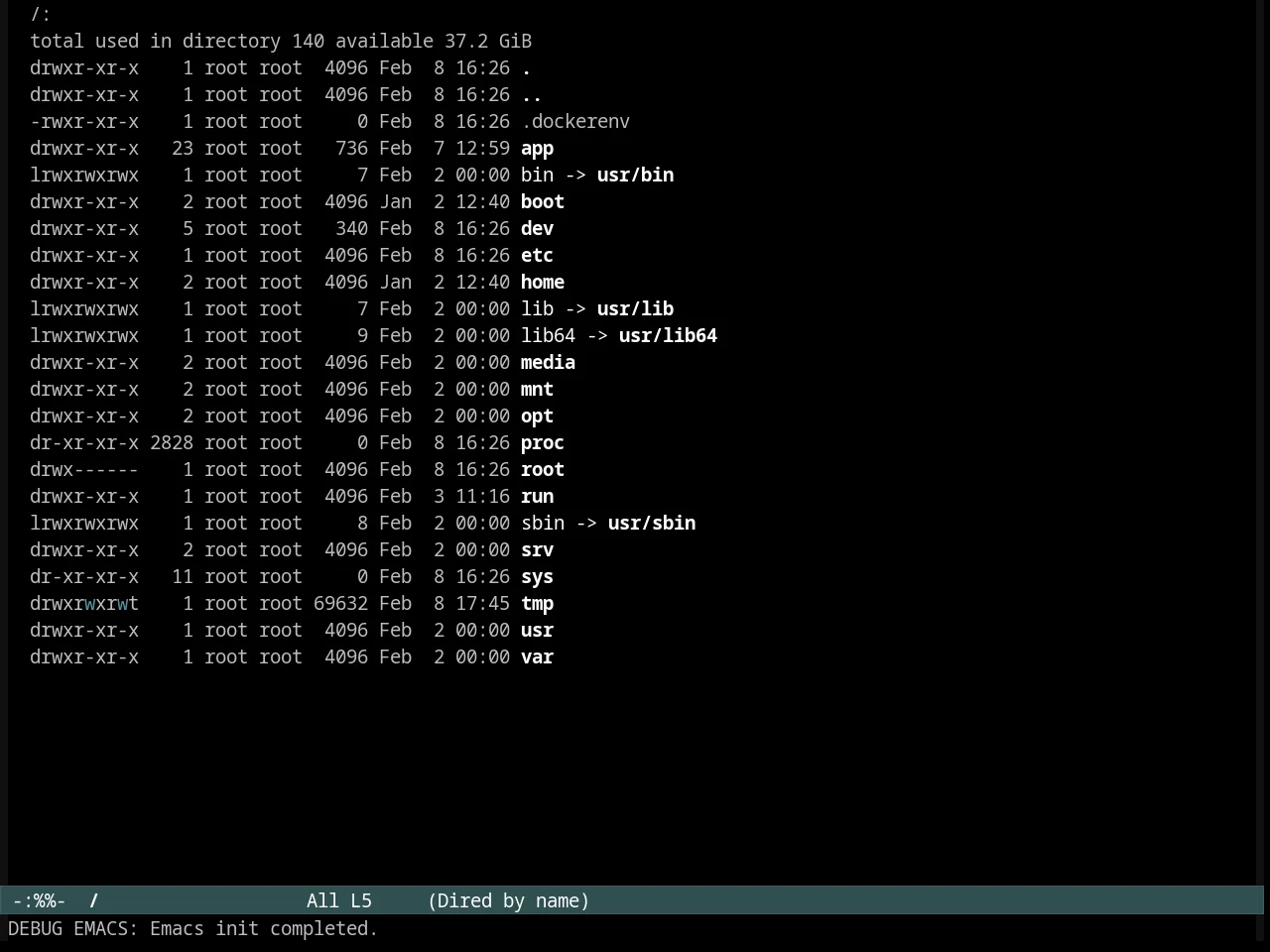Open the var directory
The image size is (1270, 952).
[x=537, y=657]
